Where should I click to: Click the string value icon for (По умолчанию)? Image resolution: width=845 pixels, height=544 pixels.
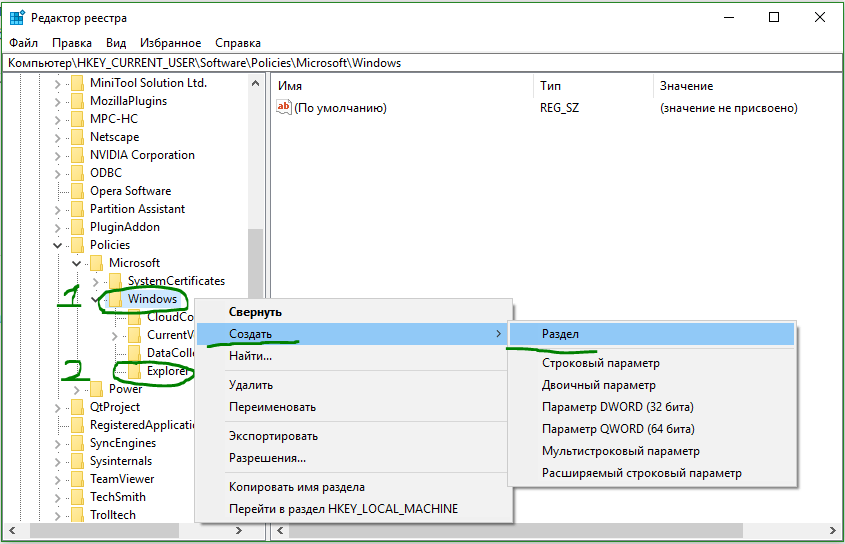click(284, 108)
